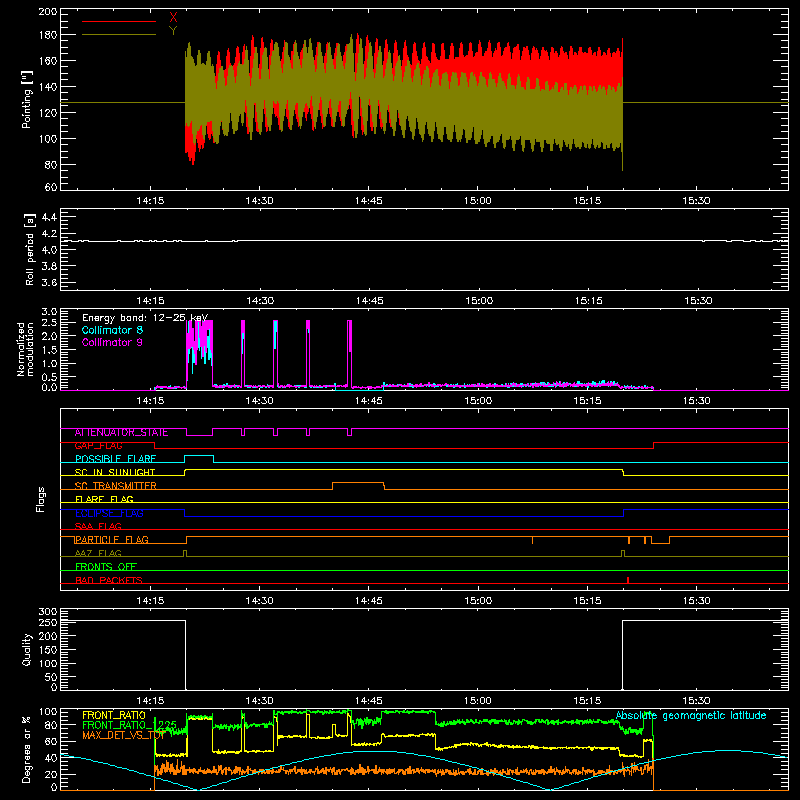Viewport: 800px width, 800px height.
Task: Click the FLARE_FLAG label
Action: (104, 499)
